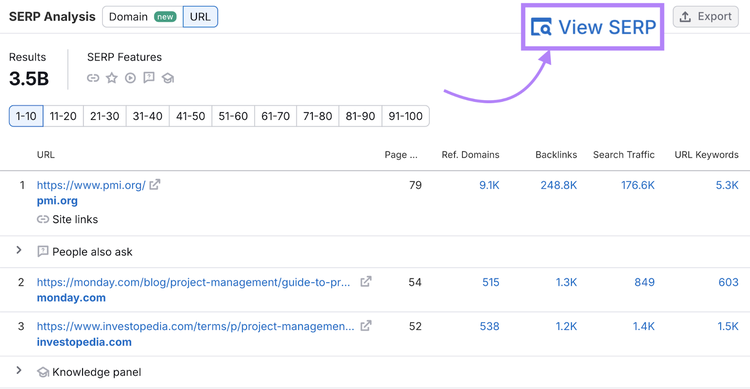
Task: Select results page 51-60
Action: tap(233, 116)
